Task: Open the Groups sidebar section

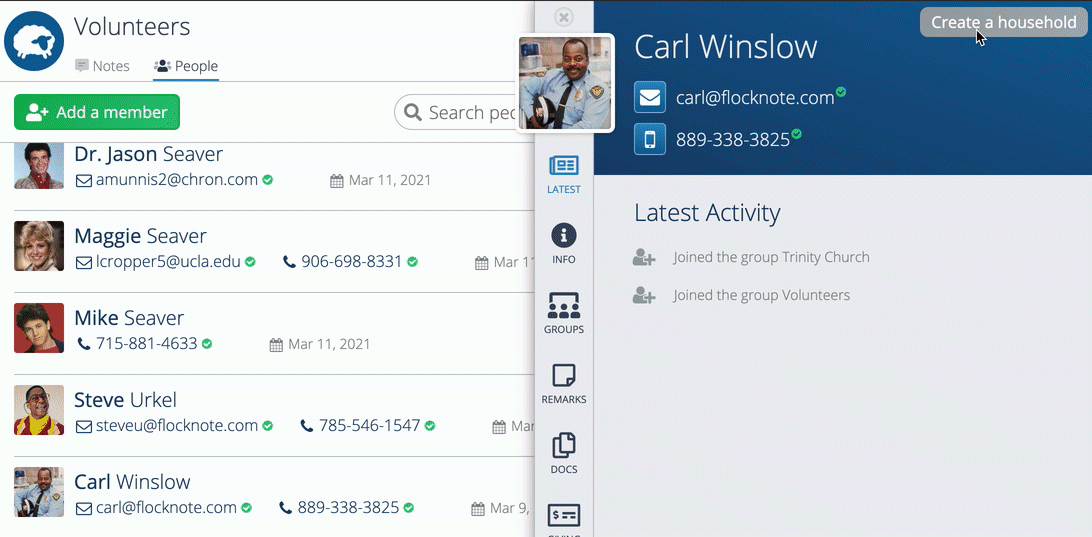Action: [x=564, y=314]
